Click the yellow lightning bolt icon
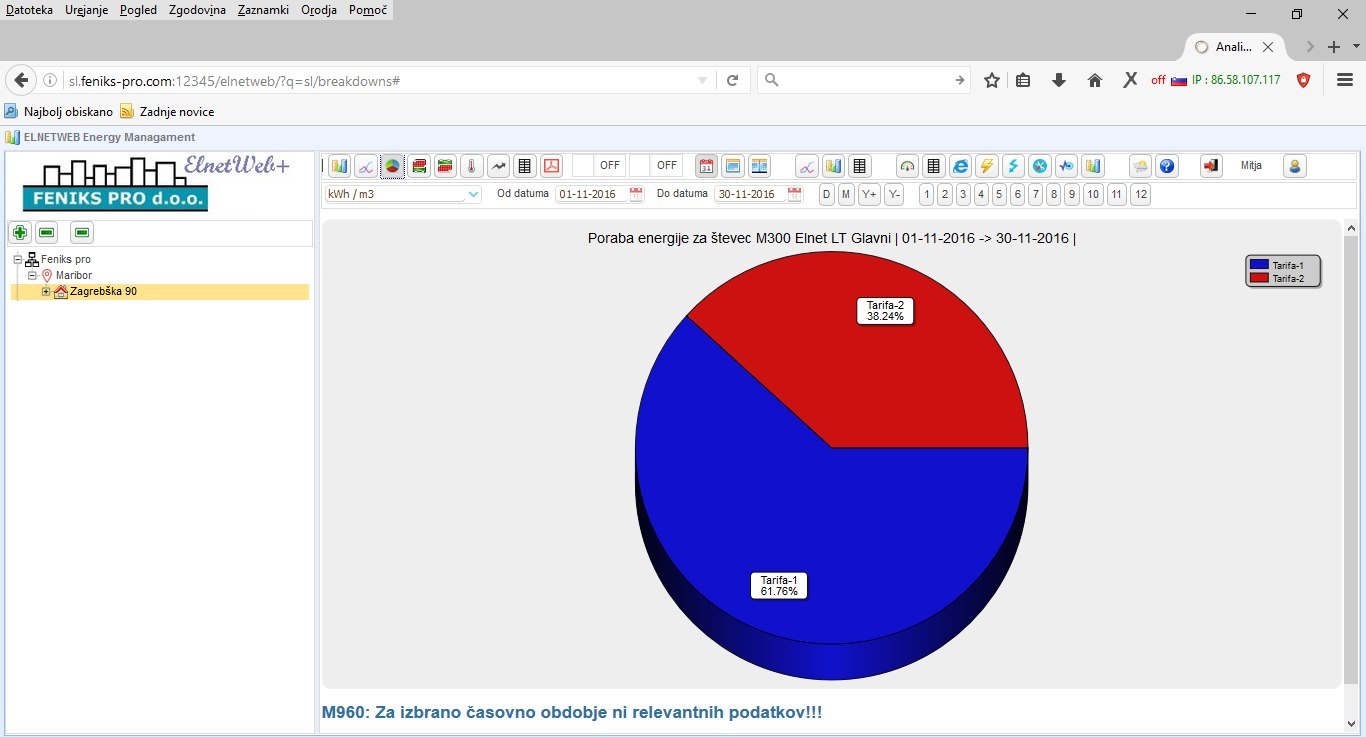This screenshot has height=737, width=1366. click(987, 166)
